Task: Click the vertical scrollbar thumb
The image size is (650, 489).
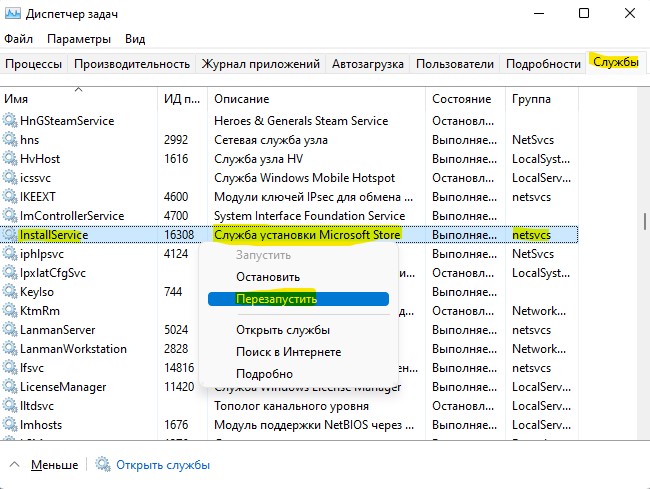Action: coord(645,221)
